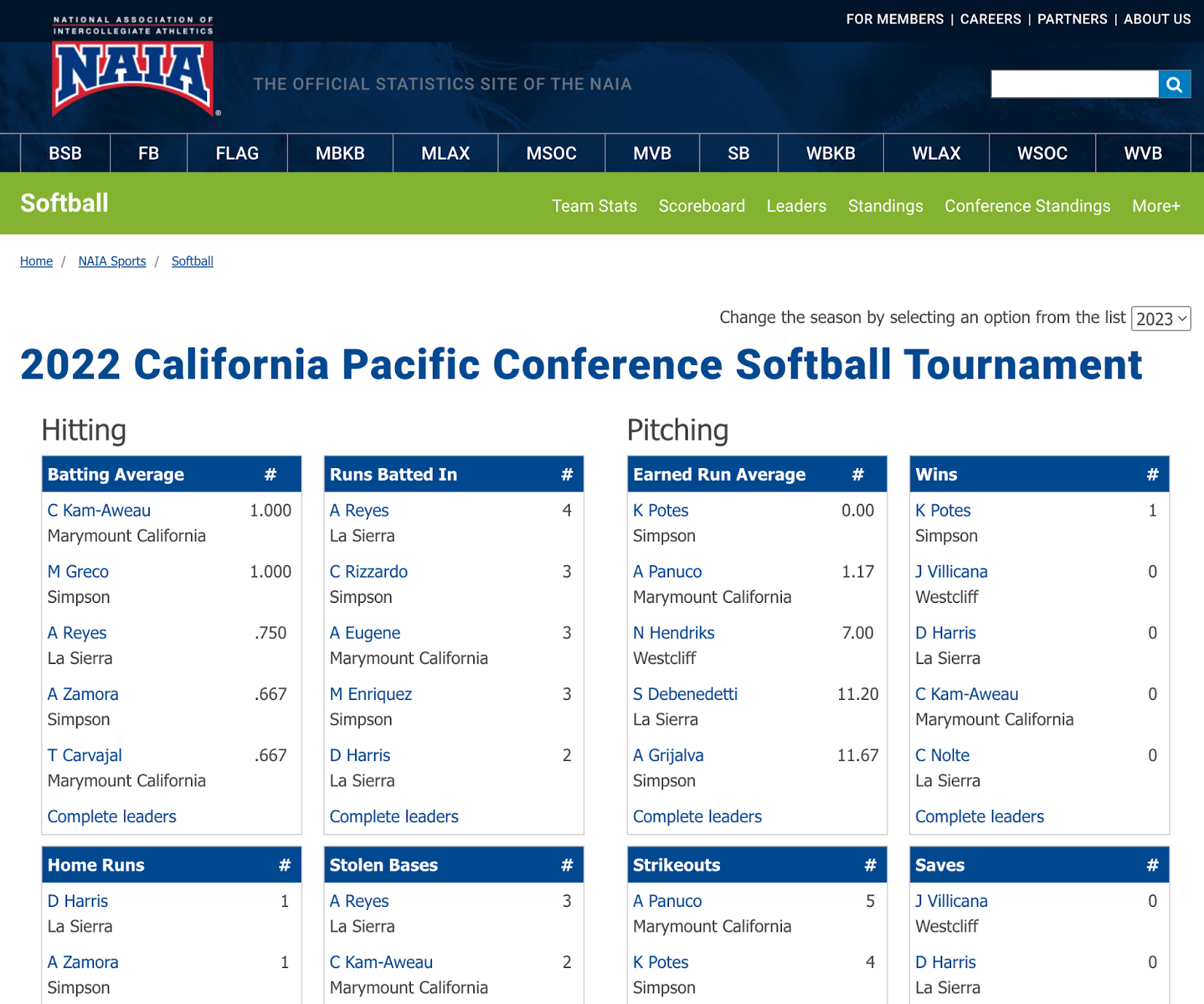
Task: Open J Villicana in Wins table
Action: (x=952, y=572)
